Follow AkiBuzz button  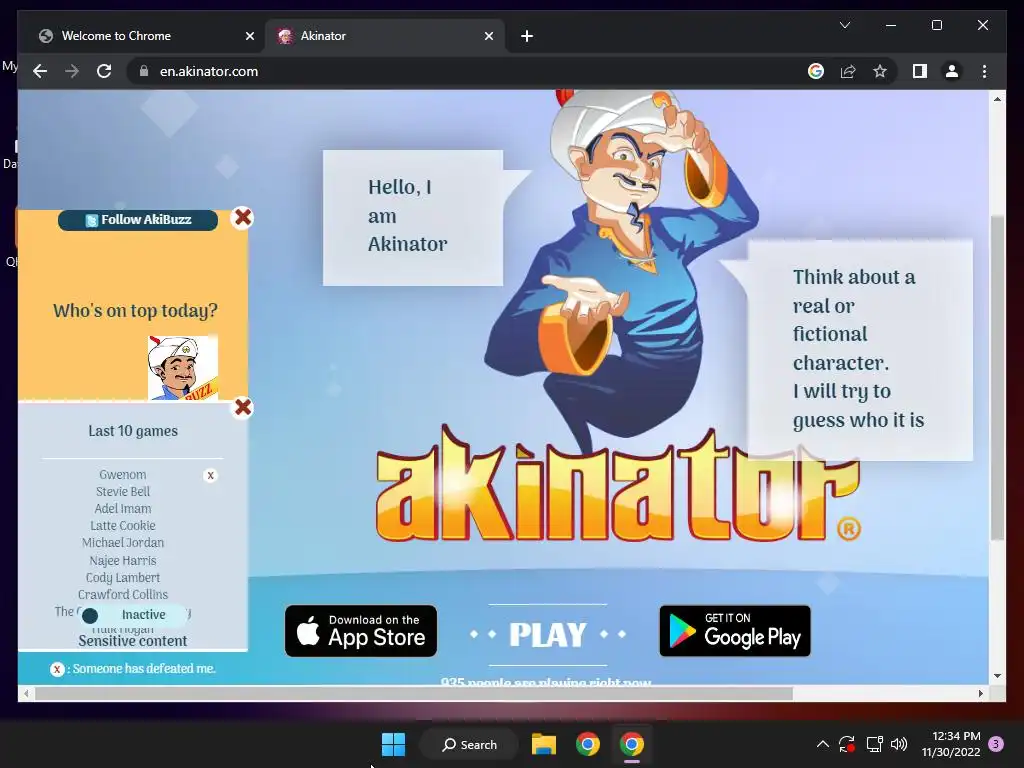(138, 220)
